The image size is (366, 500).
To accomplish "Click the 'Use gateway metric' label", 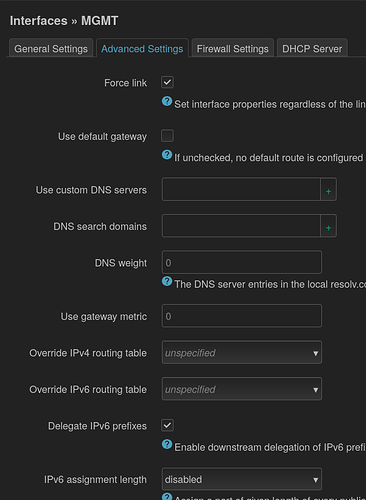I will tap(104, 316).
